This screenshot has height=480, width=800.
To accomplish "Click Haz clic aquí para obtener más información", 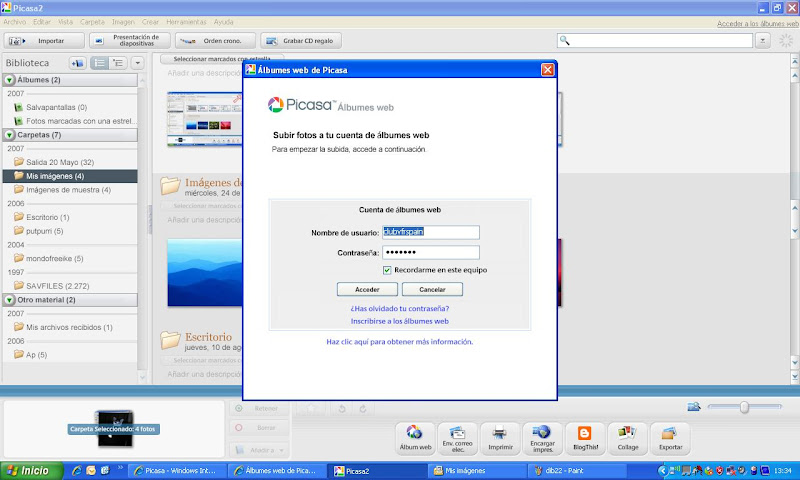I will (x=399, y=342).
